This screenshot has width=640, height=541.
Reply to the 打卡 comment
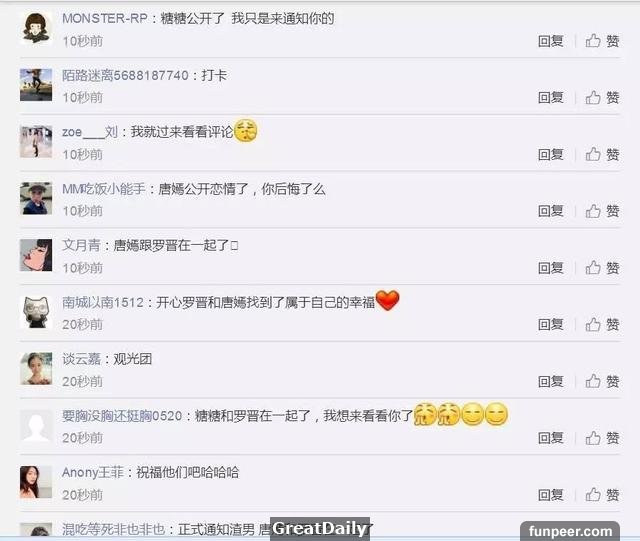tap(551, 98)
